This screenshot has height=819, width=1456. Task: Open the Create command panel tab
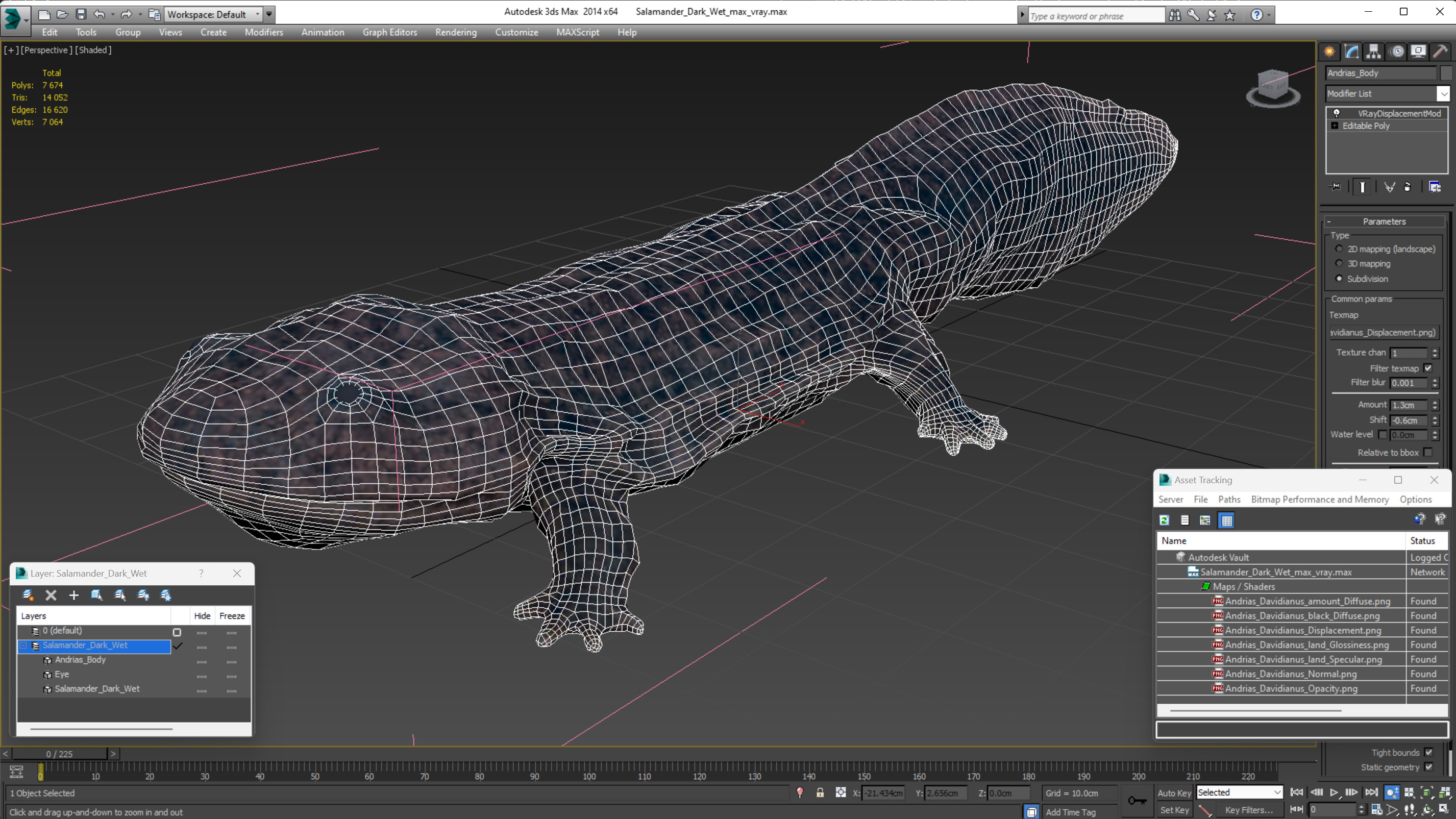point(1329,52)
